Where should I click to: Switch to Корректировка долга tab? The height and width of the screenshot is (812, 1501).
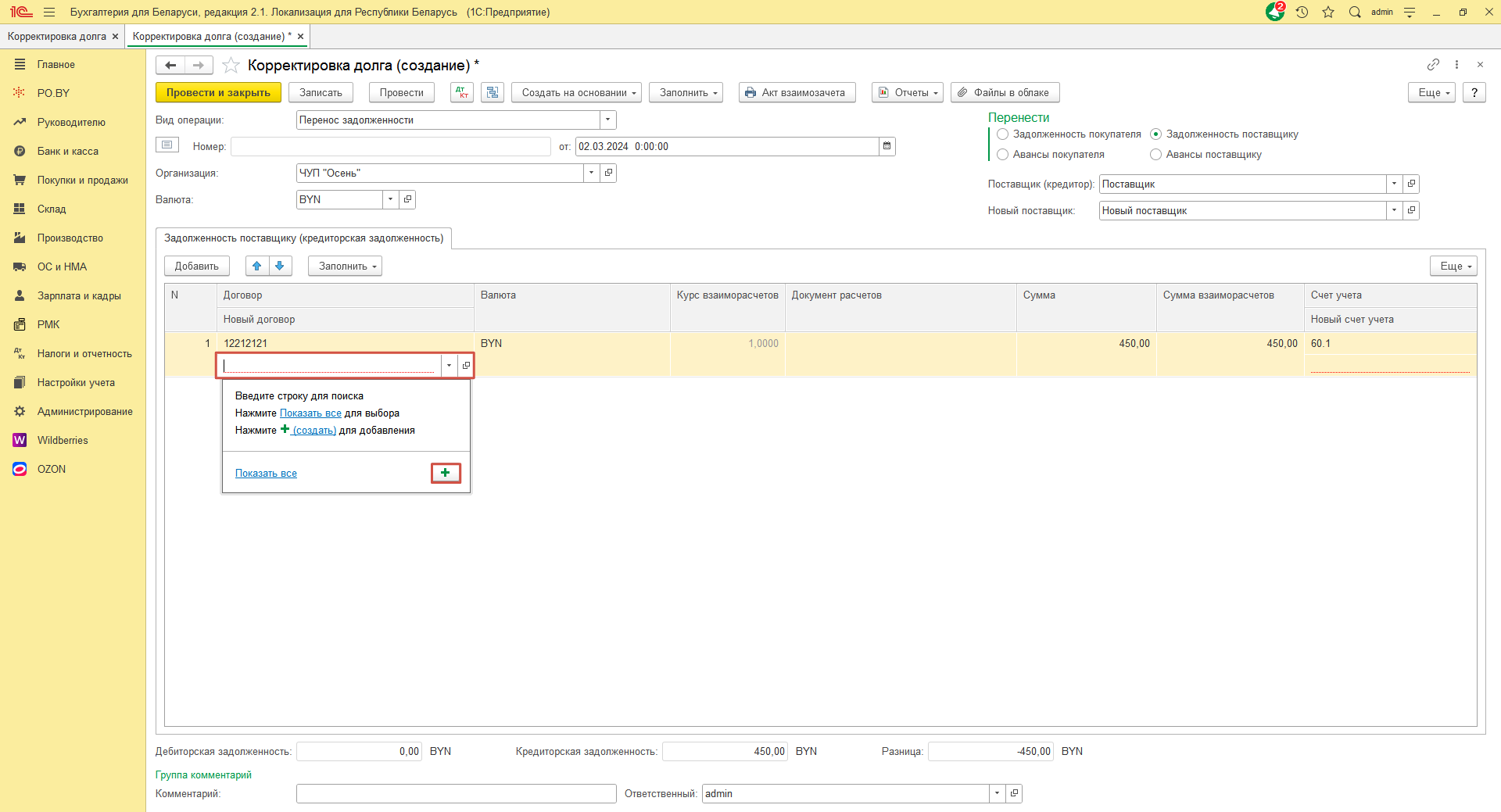56,36
